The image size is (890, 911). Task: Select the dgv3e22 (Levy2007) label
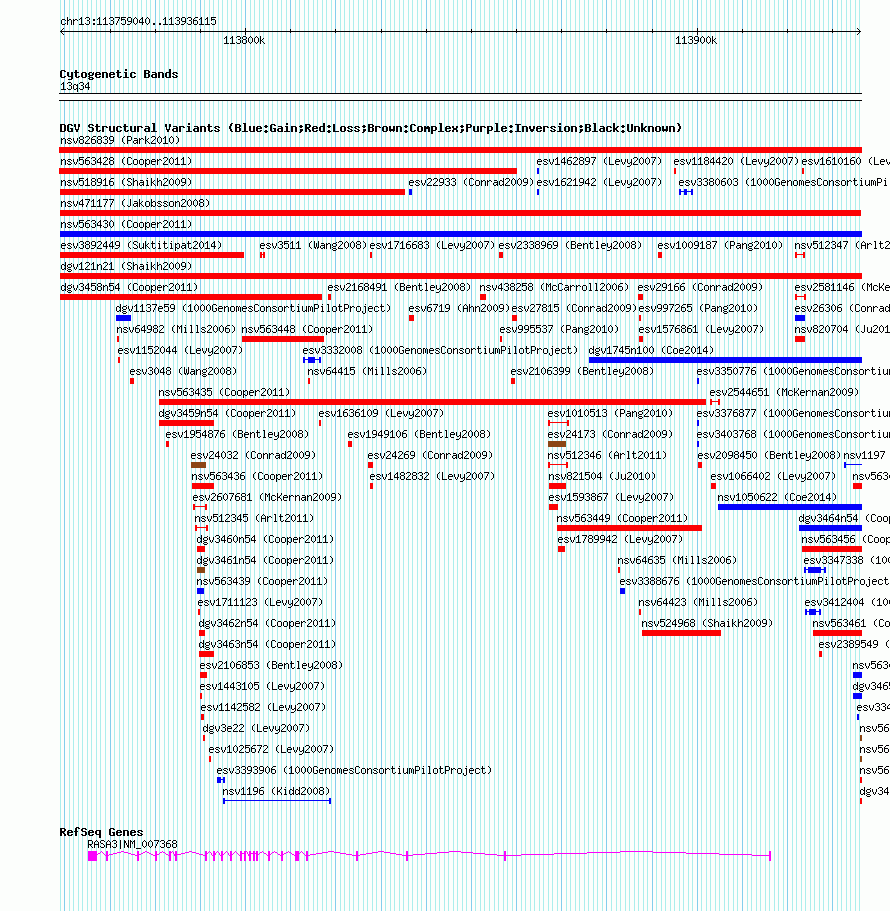coord(256,727)
